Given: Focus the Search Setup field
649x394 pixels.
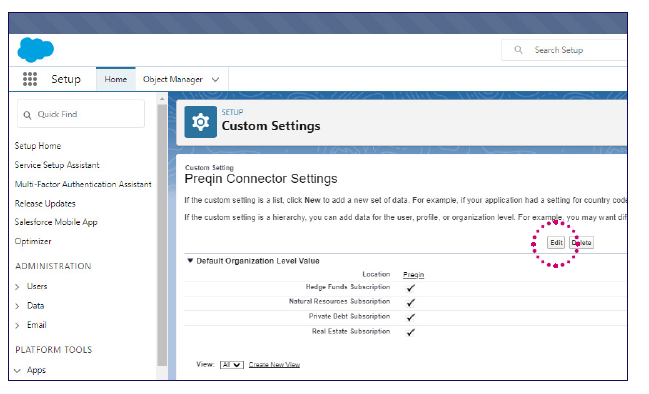Looking at the screenshot, I should pos(564,50).
